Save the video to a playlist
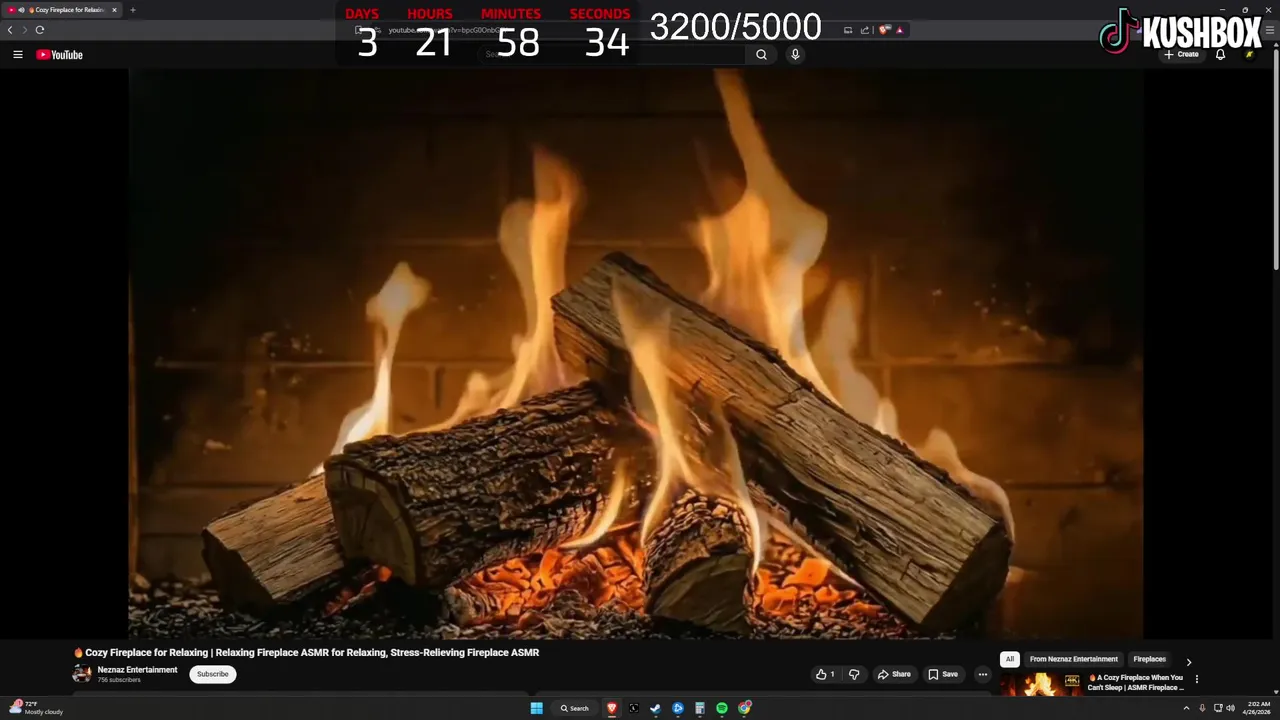 943,674
